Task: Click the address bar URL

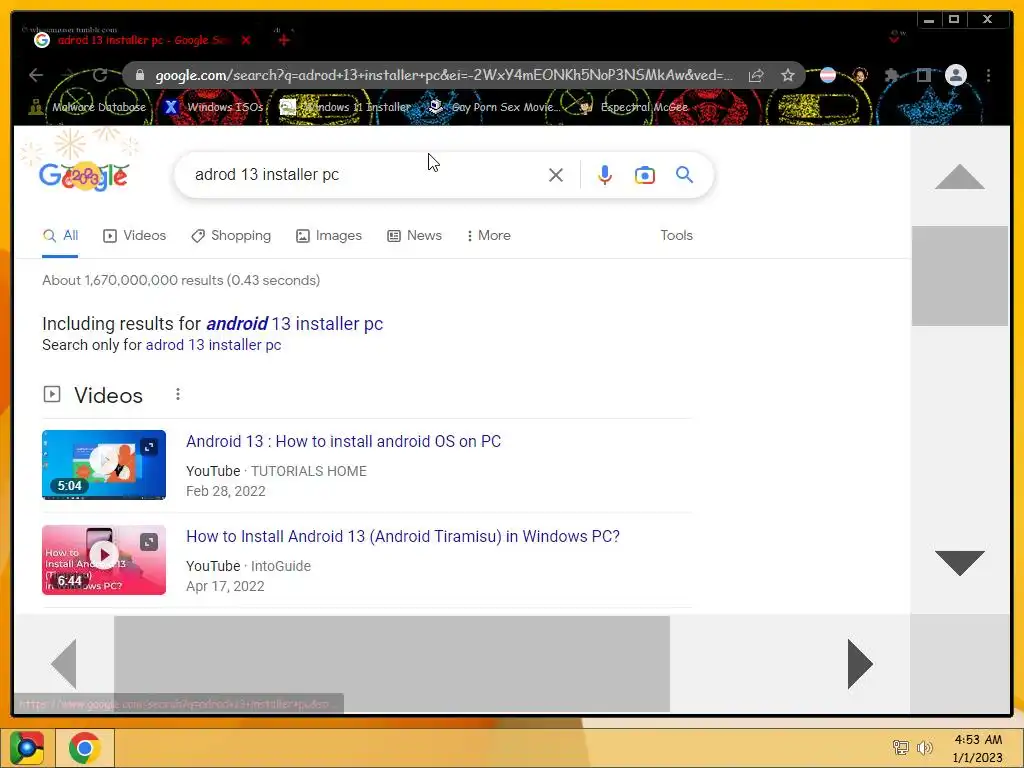Action: click(443, 75)
